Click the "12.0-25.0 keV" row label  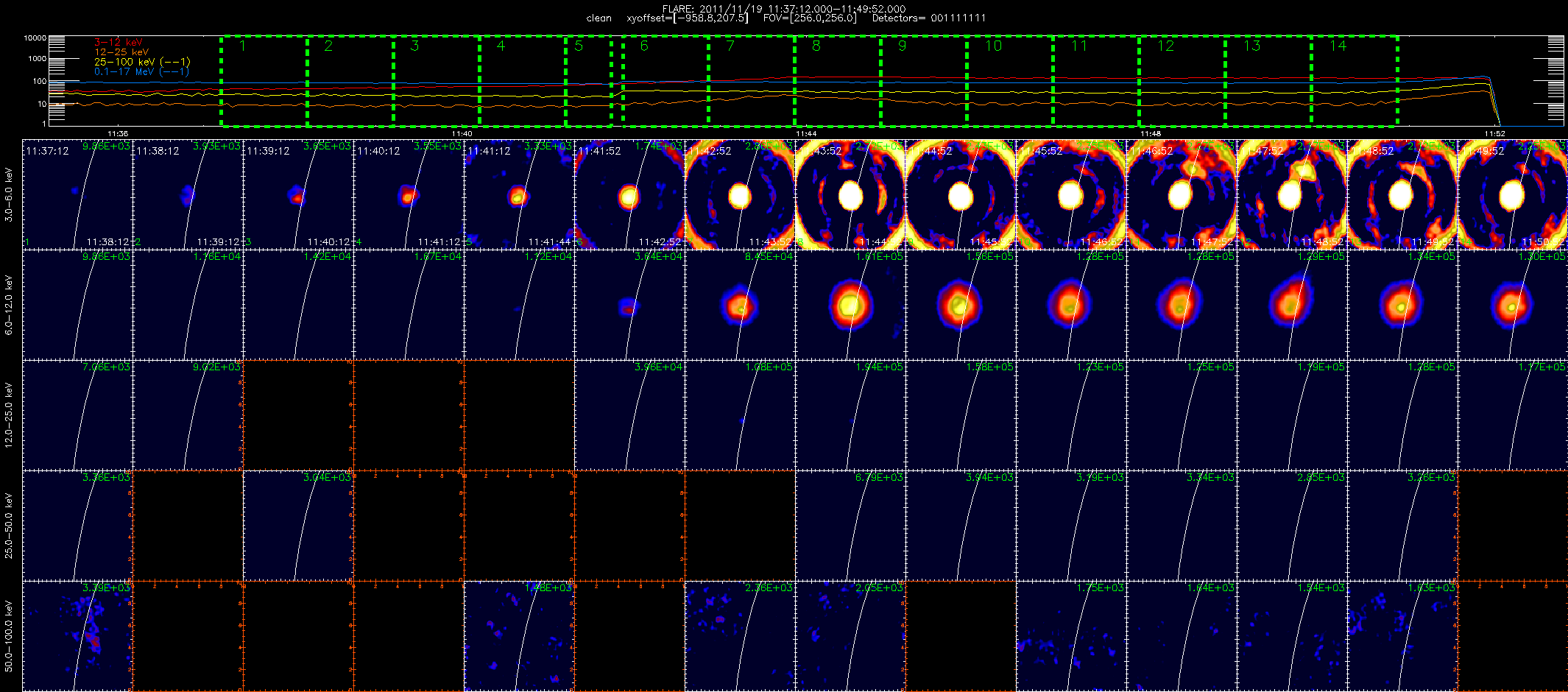coord(9,415)
